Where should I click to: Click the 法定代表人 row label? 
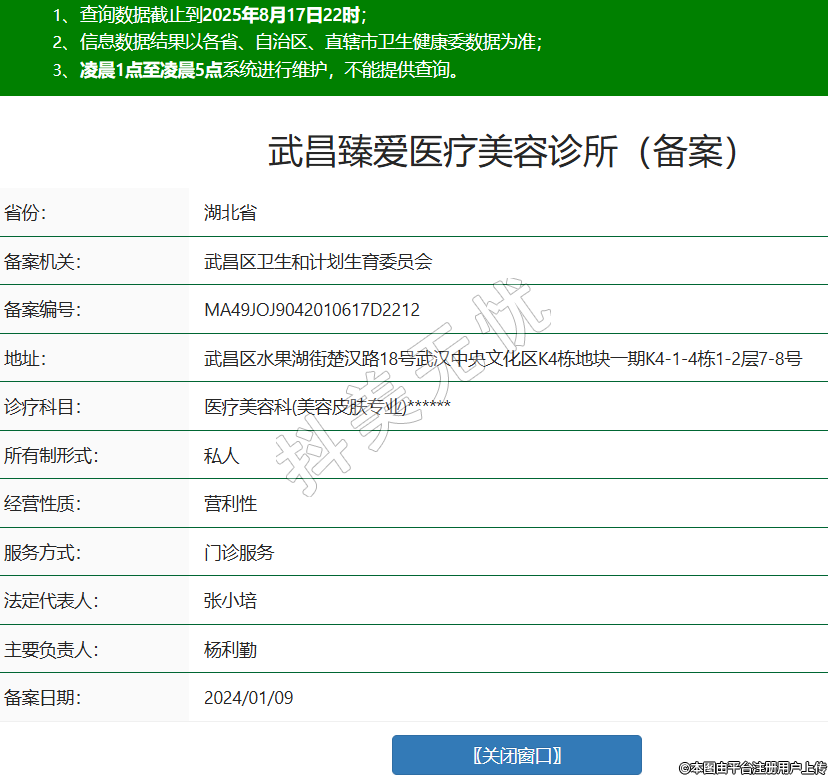(x=51, y=601)
